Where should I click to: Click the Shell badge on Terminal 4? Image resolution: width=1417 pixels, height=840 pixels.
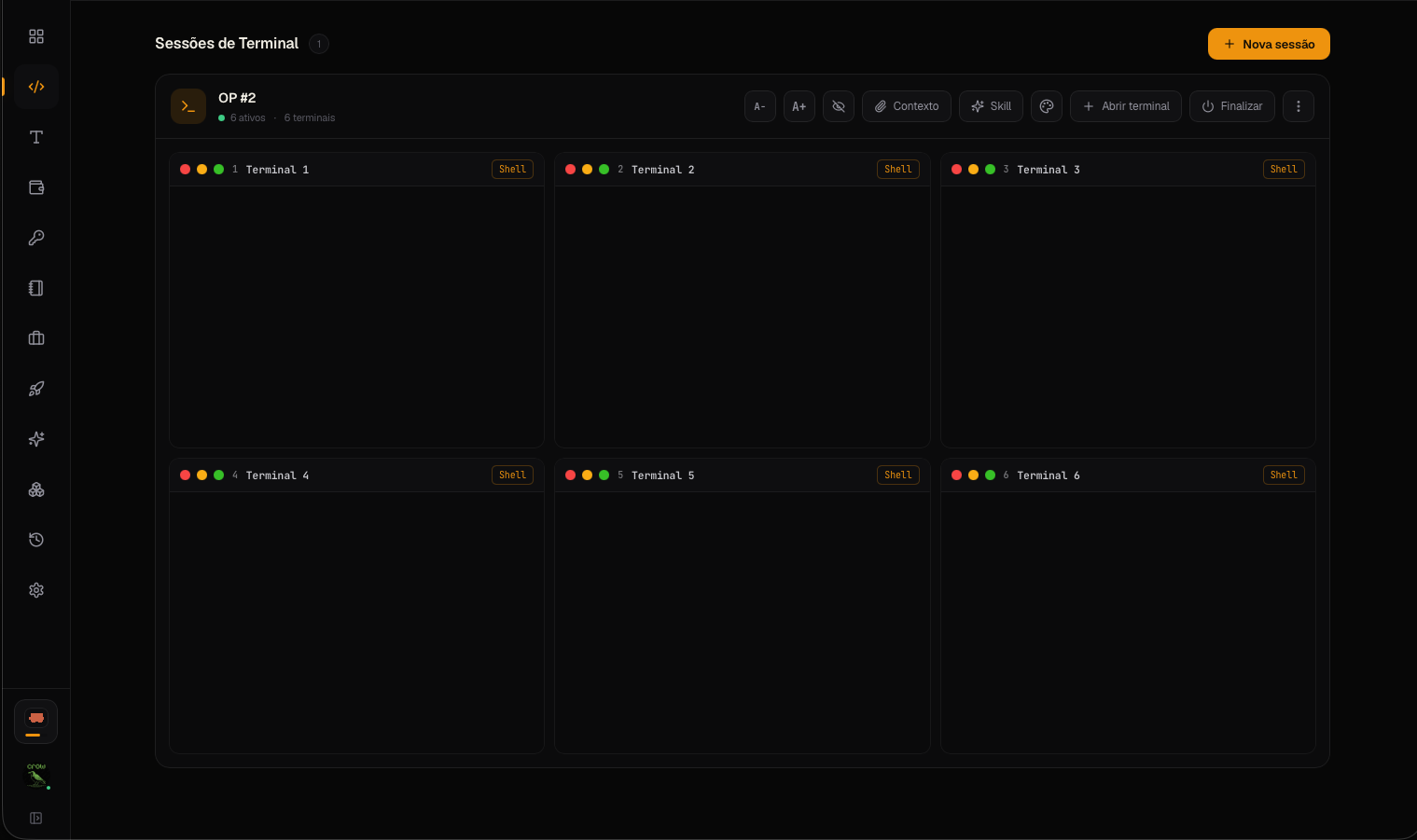coord(512,475)
